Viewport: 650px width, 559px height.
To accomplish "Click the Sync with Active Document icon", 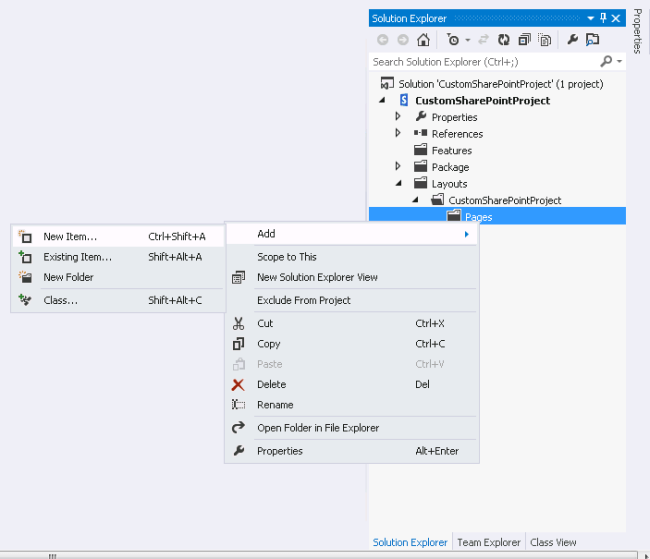I will tap(483, 40).
